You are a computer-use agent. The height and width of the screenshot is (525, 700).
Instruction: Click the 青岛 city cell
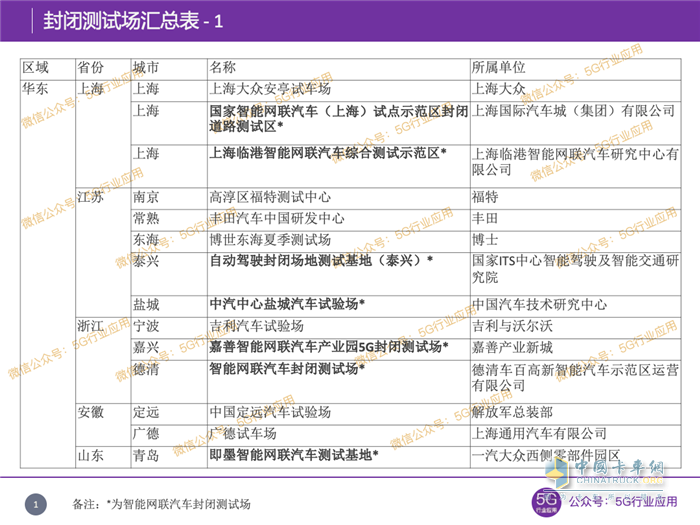click(169, 457)
